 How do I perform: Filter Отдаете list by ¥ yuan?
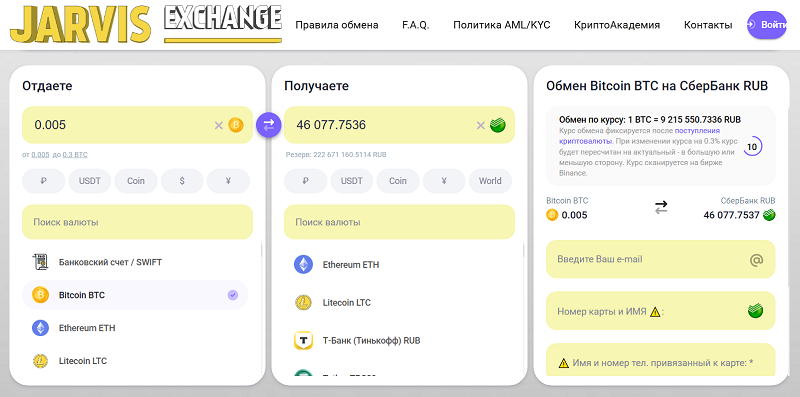(x=229, y=181)
